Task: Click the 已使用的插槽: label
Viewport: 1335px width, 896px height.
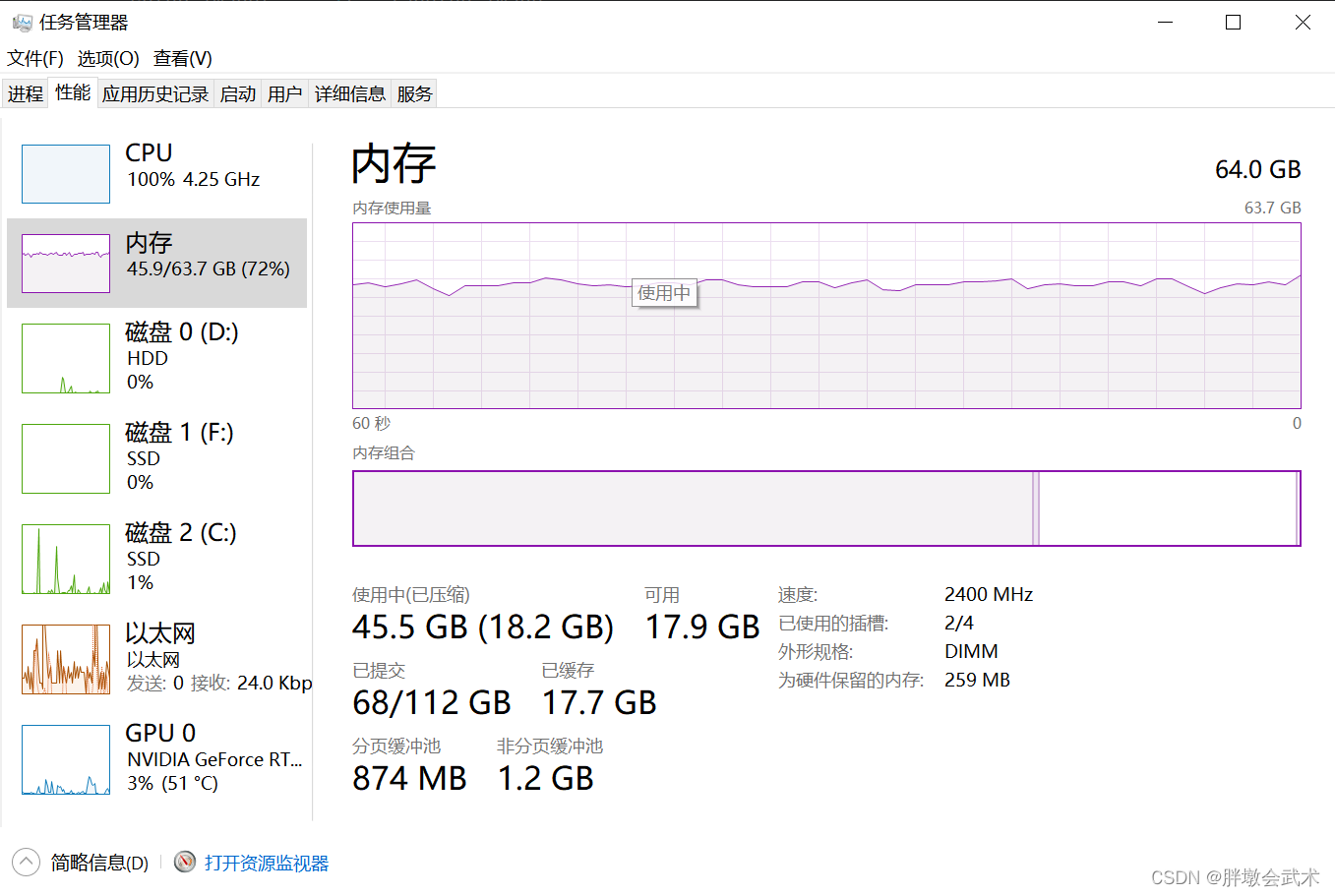Action: 833,623
